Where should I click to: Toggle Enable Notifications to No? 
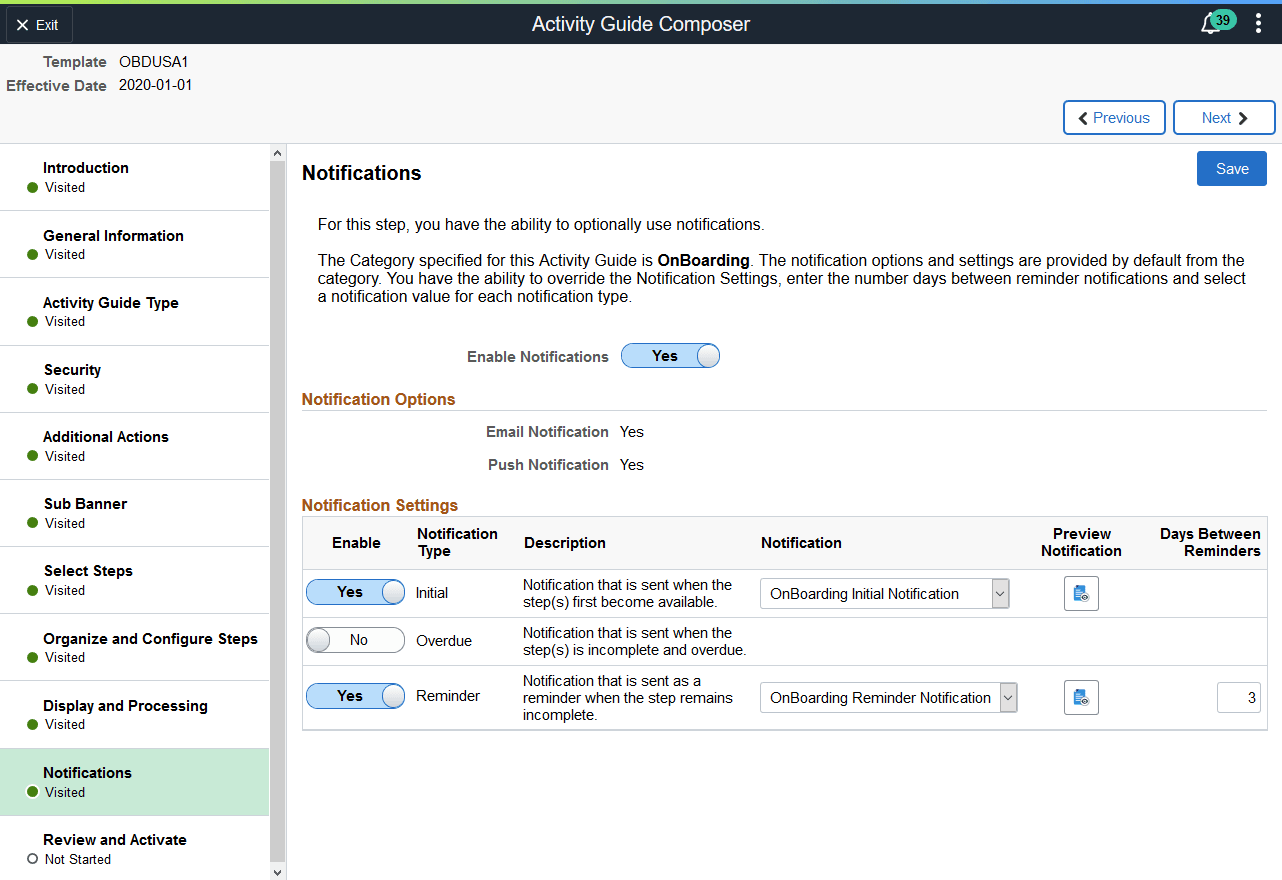pos(670,355)
